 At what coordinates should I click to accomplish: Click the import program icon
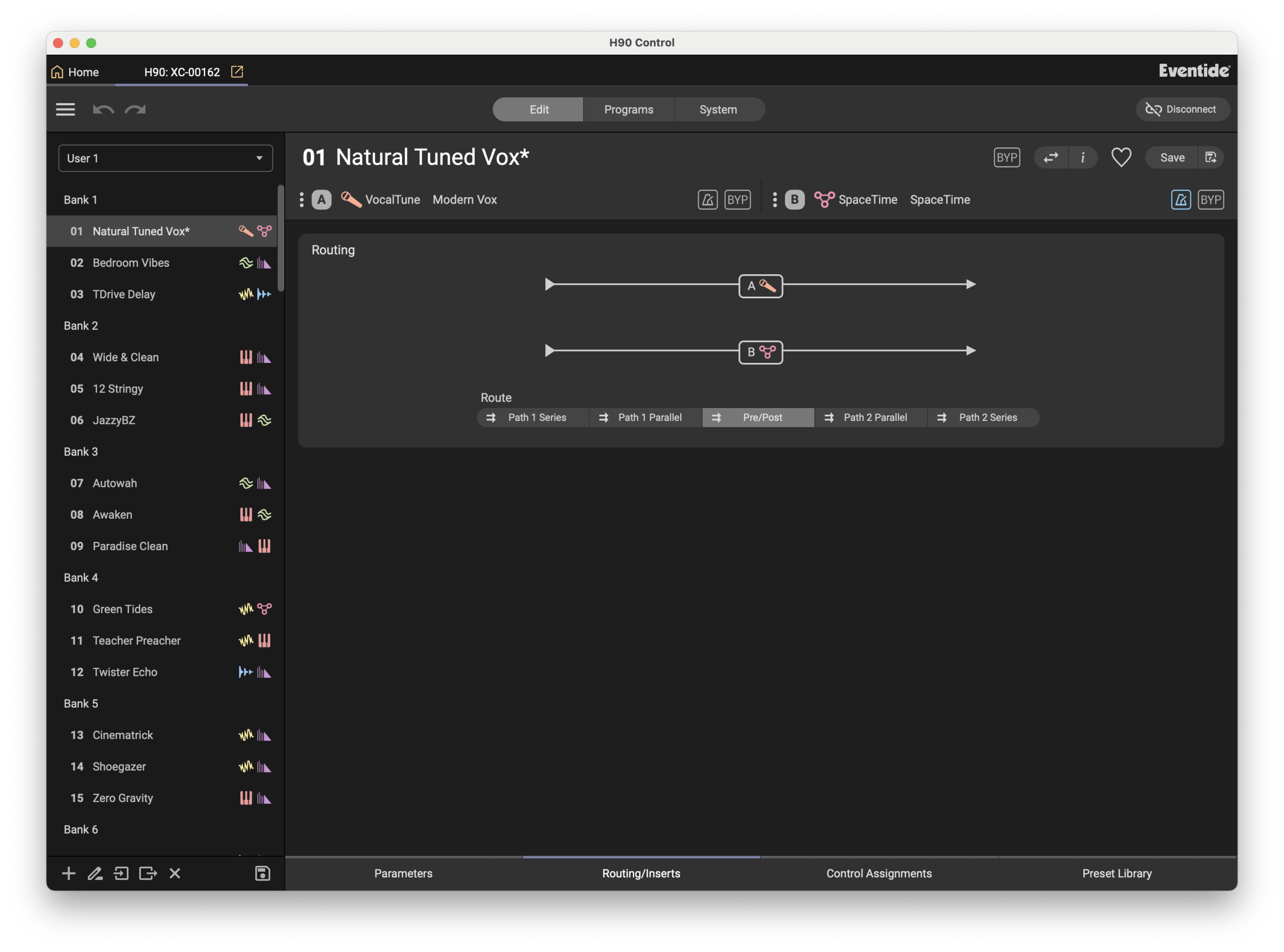121,874
